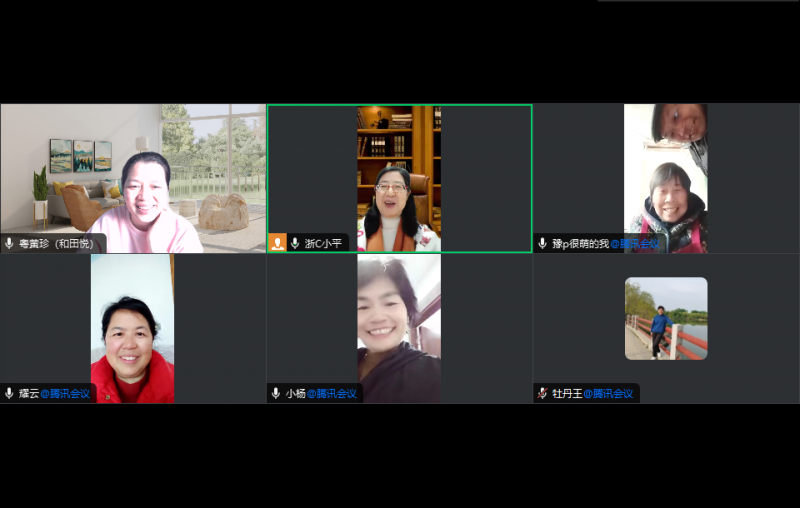Select the 粤黄珍（和田悦）name label
The height and width of the screenshot is (508, 800).
point(58,243)
